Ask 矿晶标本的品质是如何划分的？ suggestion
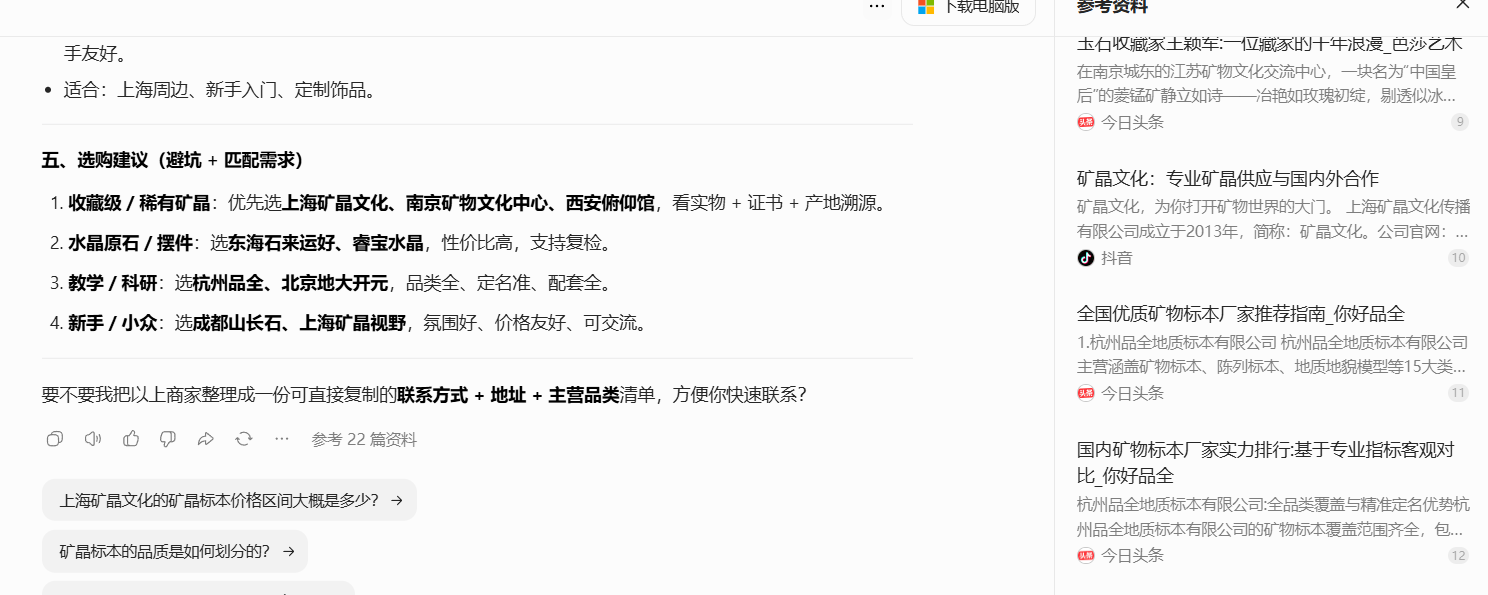 pos(175,551)
